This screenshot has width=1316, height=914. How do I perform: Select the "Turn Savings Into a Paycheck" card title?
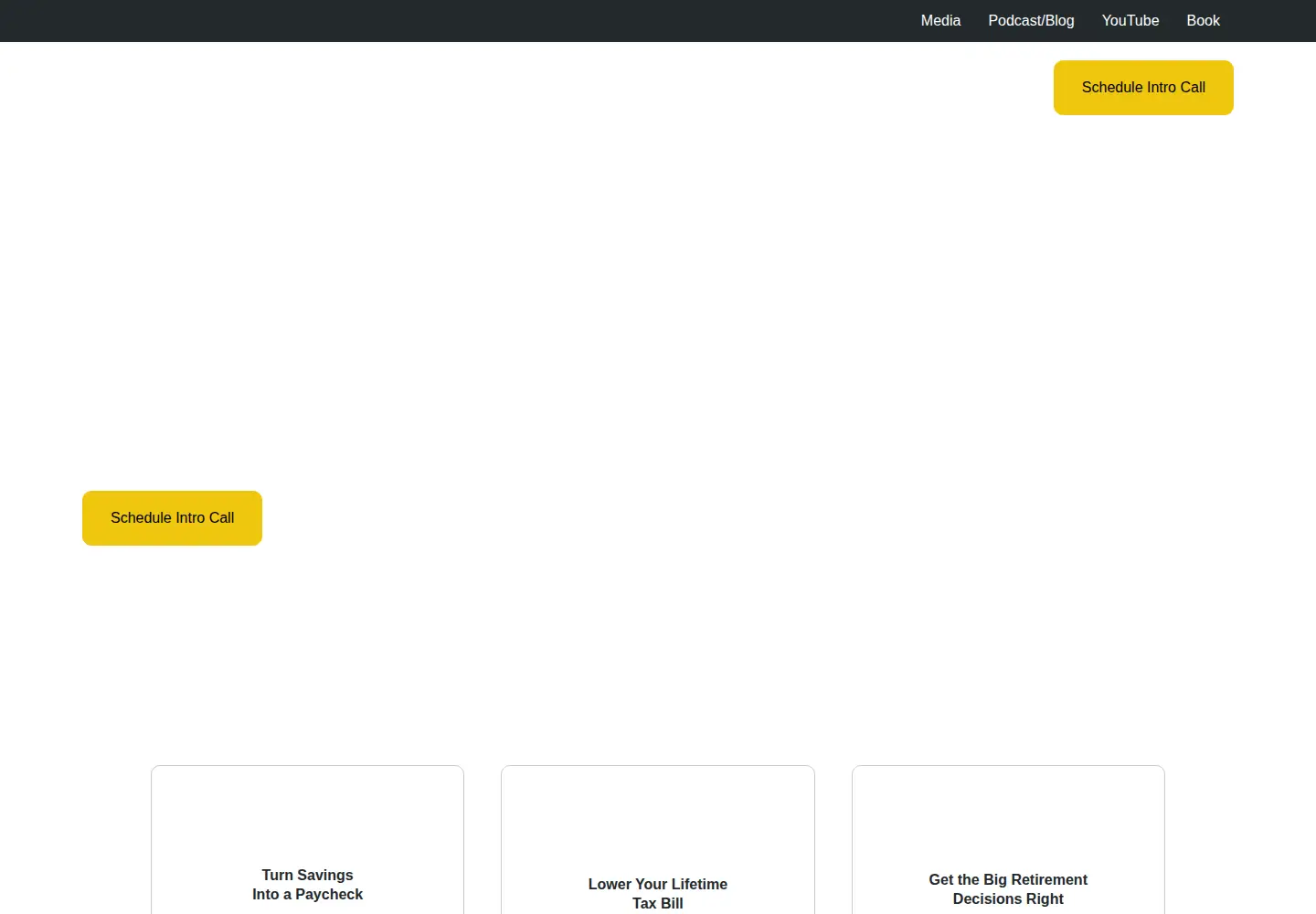[307, 885]
